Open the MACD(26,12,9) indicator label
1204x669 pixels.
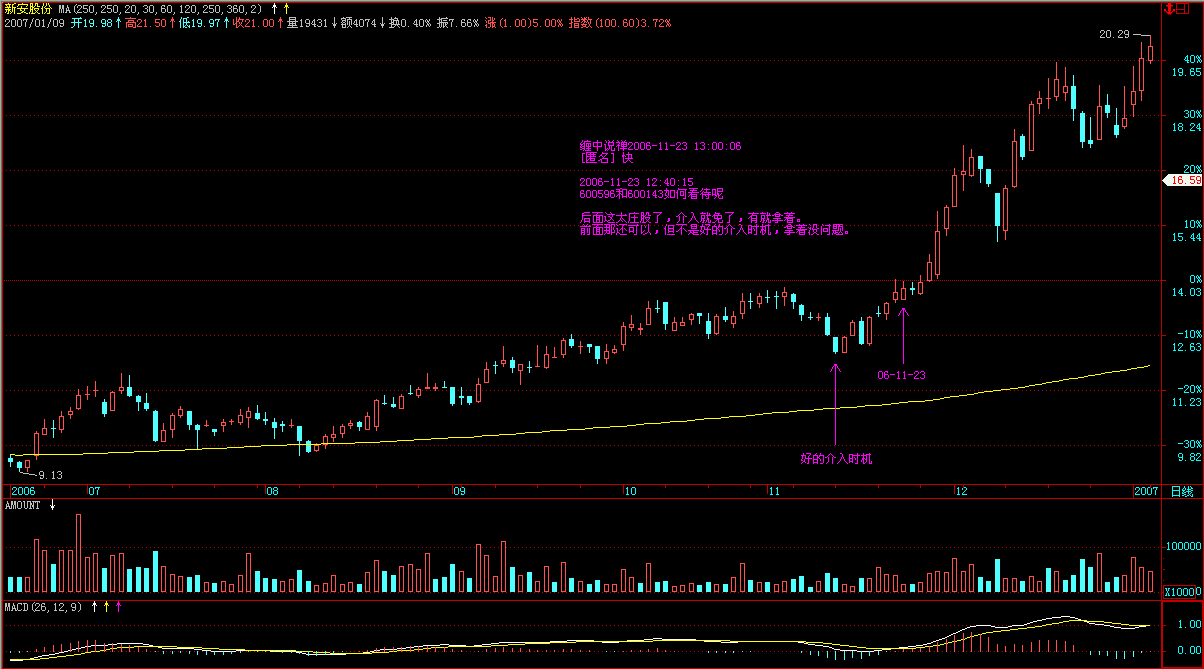pos(45,607)
